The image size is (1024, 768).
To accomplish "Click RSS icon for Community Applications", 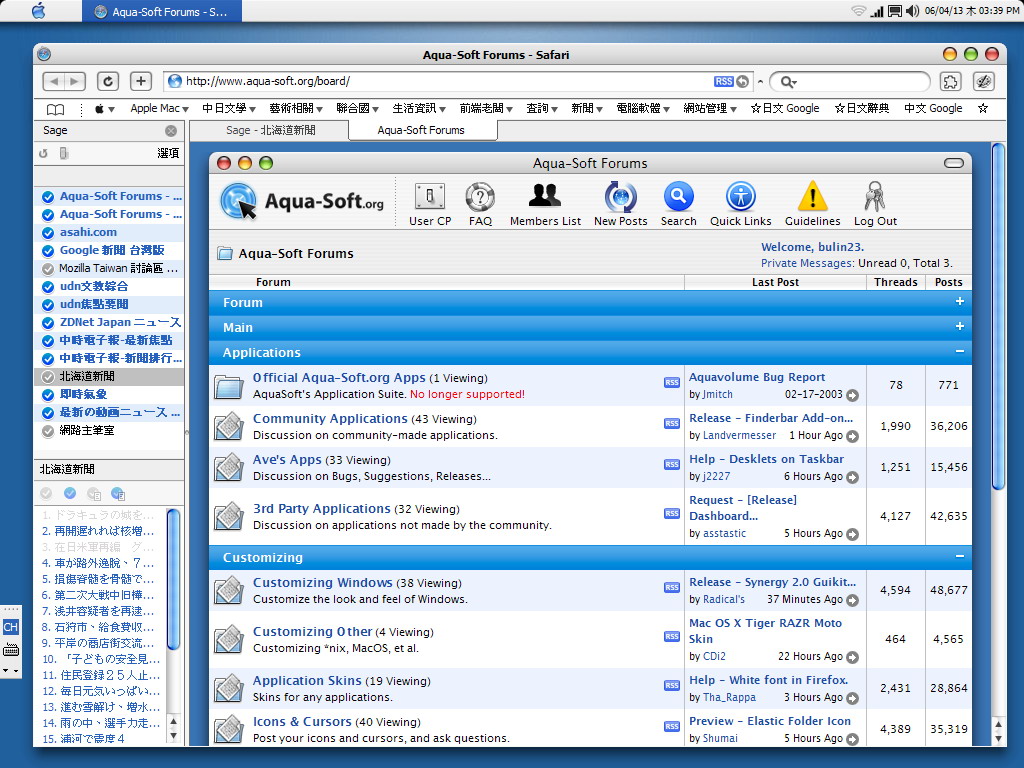I will pyautogui.click(x=671, y=423).
